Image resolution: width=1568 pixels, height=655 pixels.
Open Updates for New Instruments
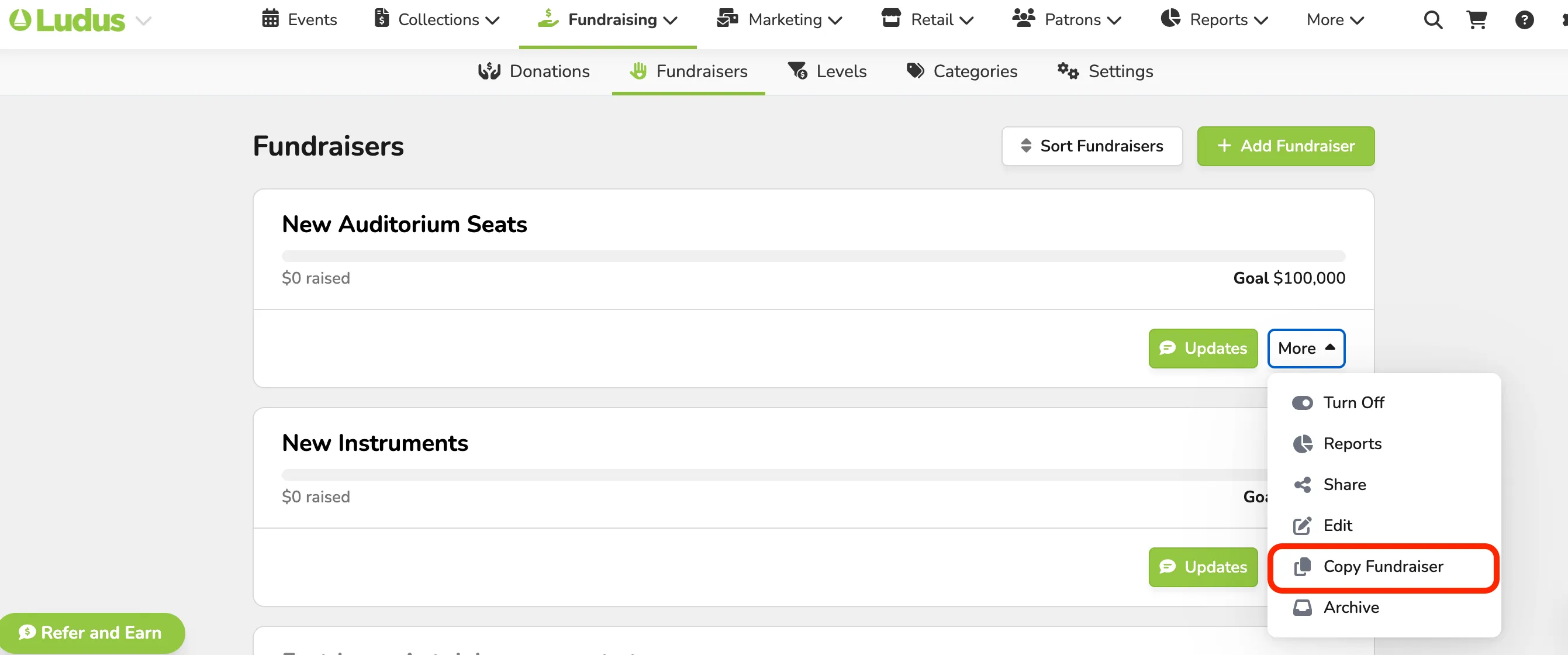pos(1203,567)
